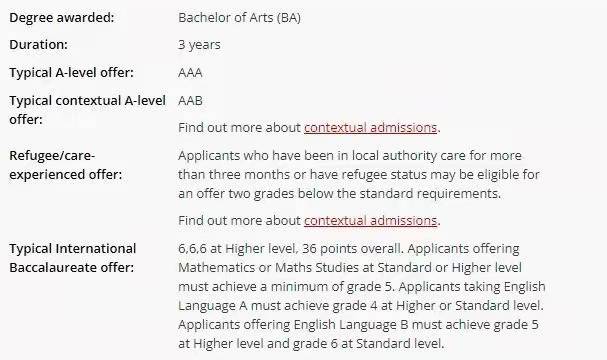
Task: Click the 'Degree awarded:' label
Action: coord(62,17)
